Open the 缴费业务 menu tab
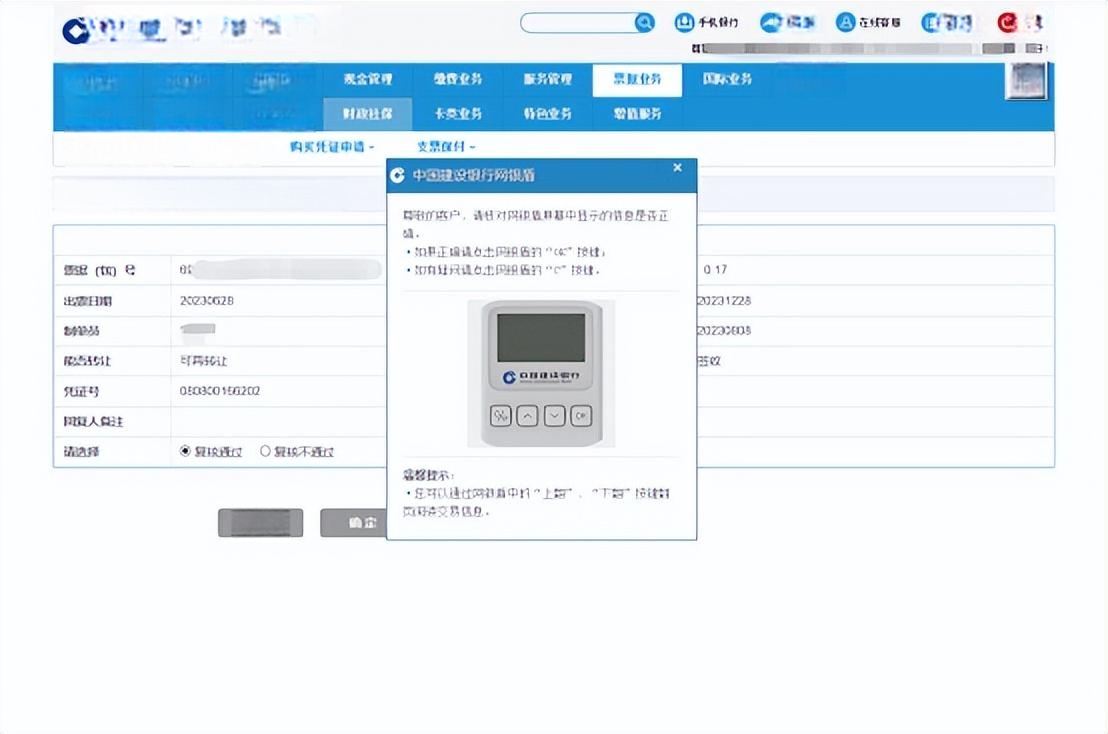The width and height of the screenshot is (1108, 734). [457, 79]
